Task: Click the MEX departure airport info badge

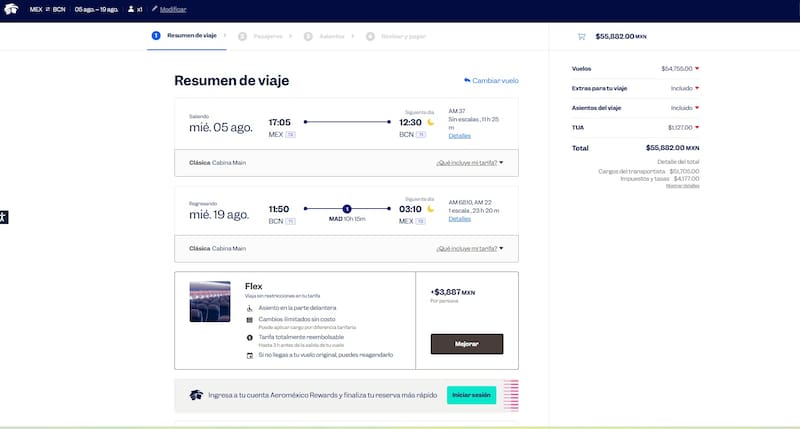Action: [290, 135]
